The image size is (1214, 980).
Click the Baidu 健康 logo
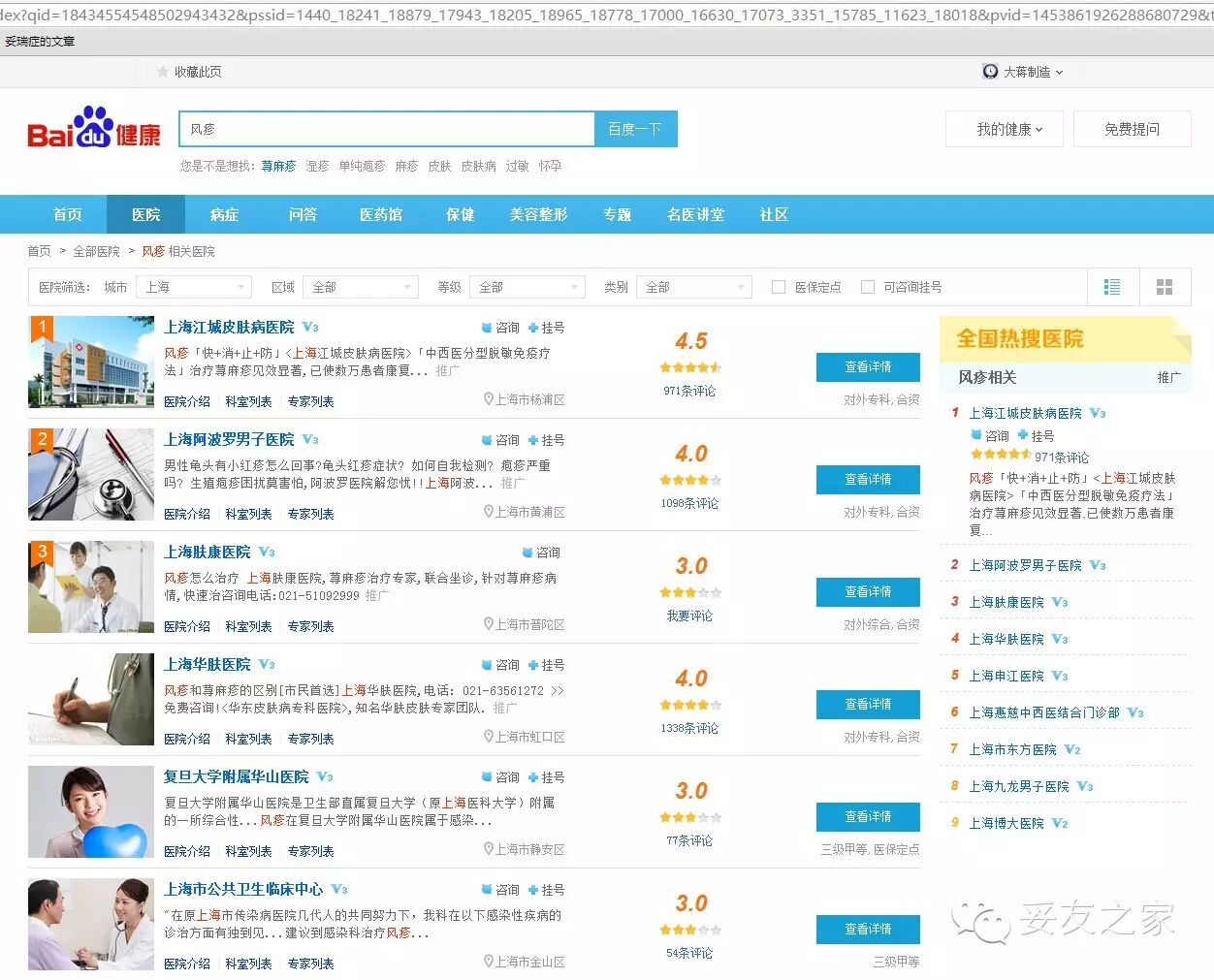click(x=94, y=128)
